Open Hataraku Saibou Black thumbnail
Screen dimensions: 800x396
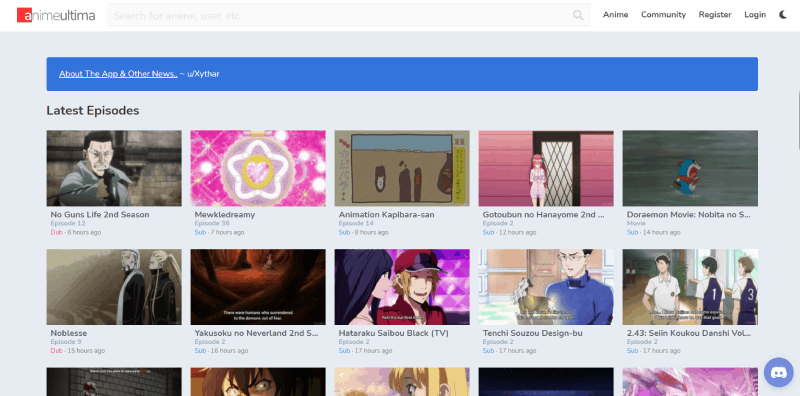point(402,287)
